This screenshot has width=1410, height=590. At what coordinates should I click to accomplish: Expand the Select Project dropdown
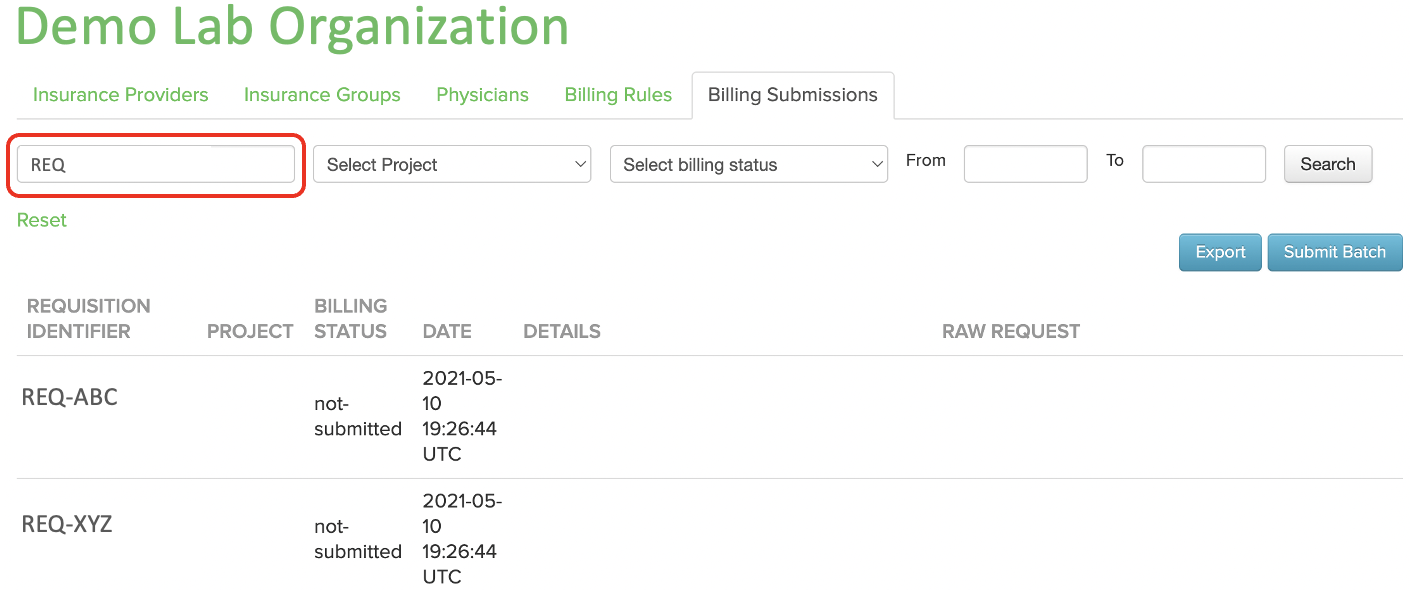452,164
